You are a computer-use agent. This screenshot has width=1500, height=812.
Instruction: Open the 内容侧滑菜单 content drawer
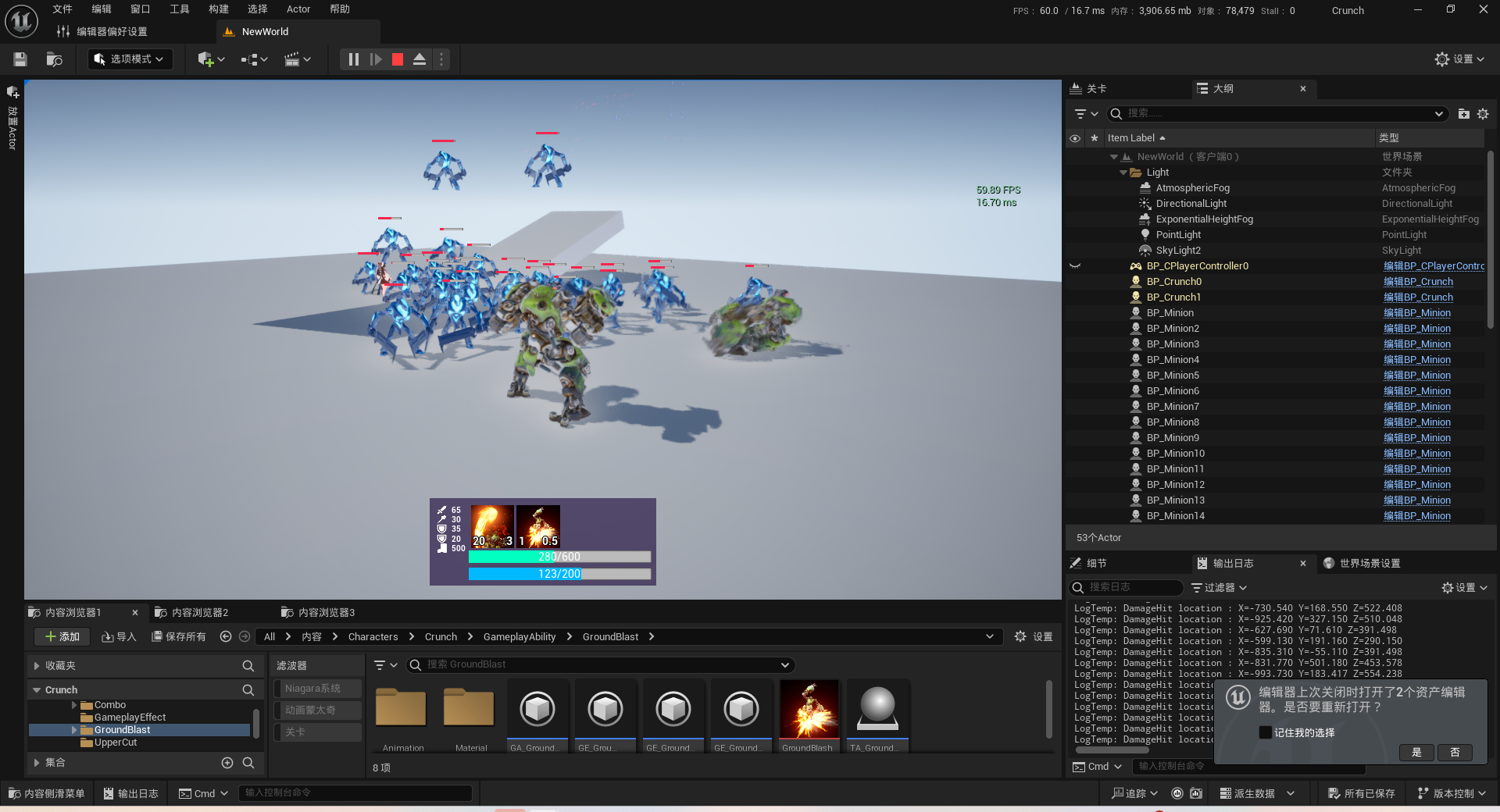(47, 794)
